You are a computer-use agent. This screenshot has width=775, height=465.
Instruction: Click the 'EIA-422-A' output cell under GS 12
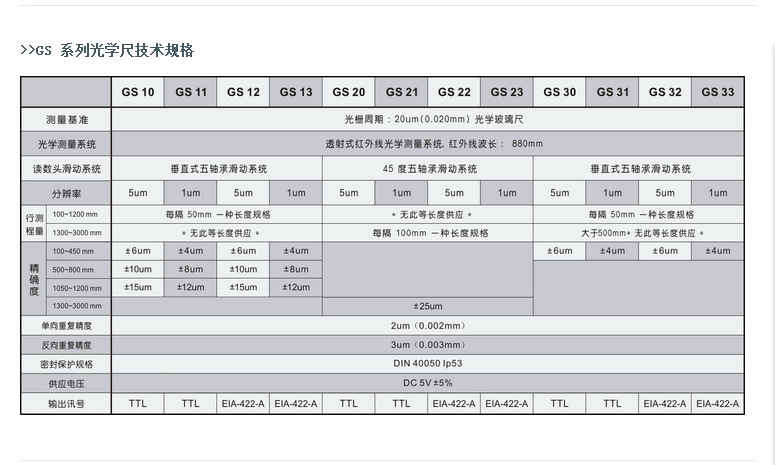click(243, 404)
